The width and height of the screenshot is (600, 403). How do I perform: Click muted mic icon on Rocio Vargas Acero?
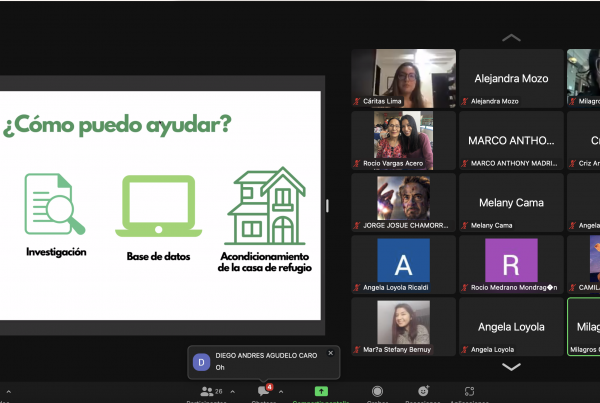point(357,163)
